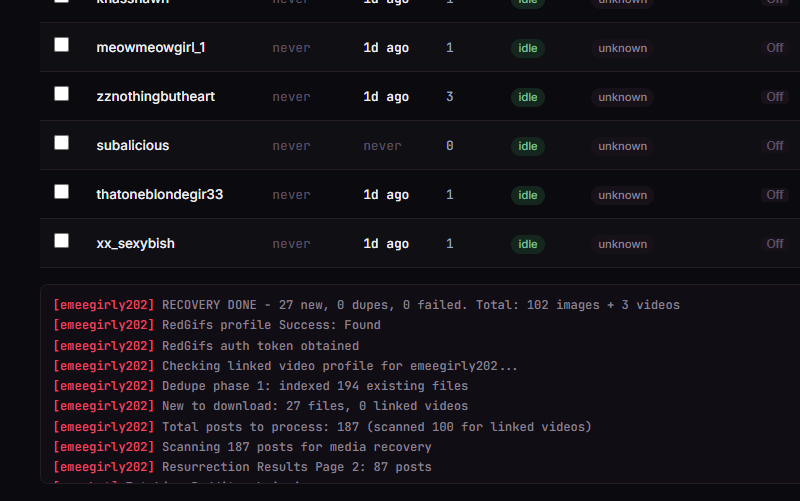Open the zznothingbutheart username
Image resolution: width=800 pixels, height=501 pixels.
pos(156,97)
